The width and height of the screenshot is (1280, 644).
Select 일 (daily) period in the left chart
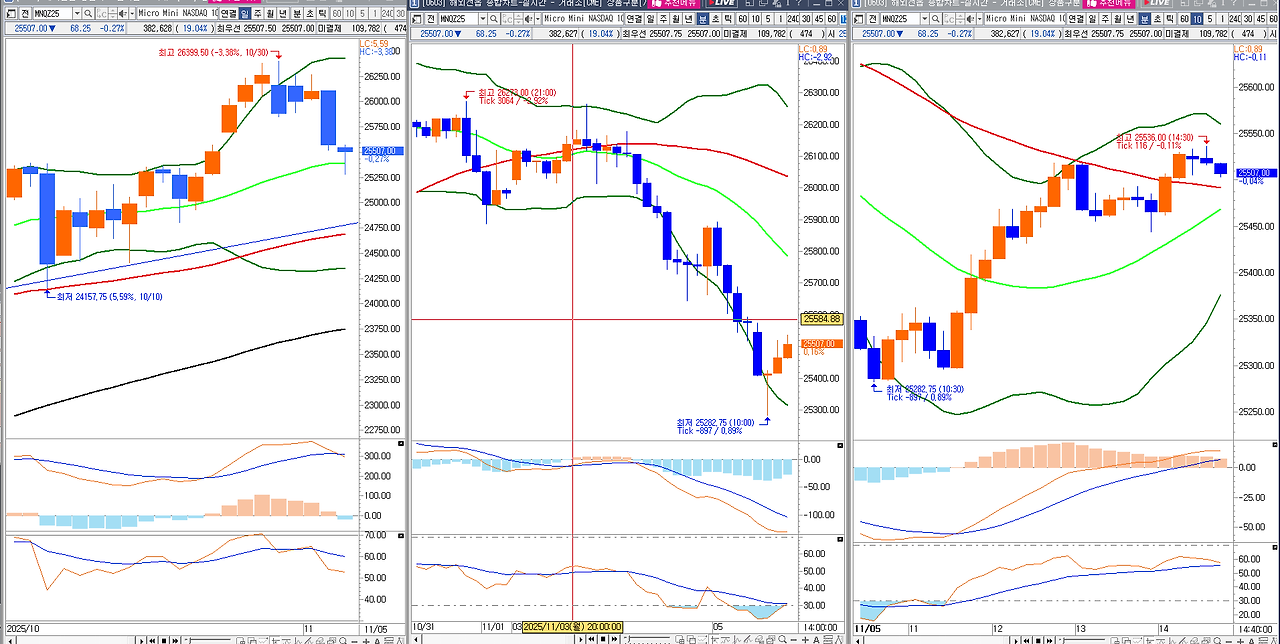[x=245, y=14]
